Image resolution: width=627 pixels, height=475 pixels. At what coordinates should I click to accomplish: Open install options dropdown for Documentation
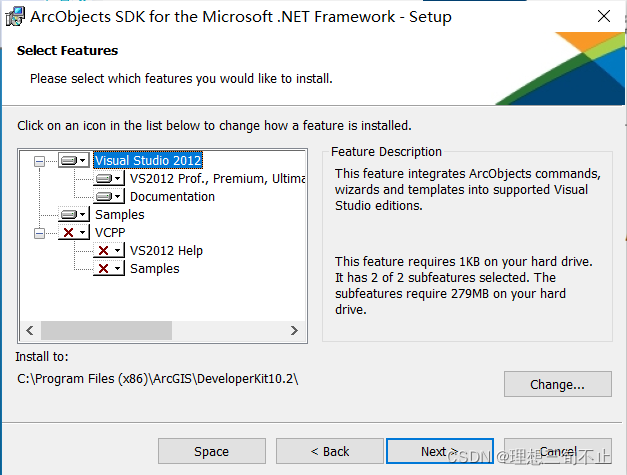[x=109, y=196]
